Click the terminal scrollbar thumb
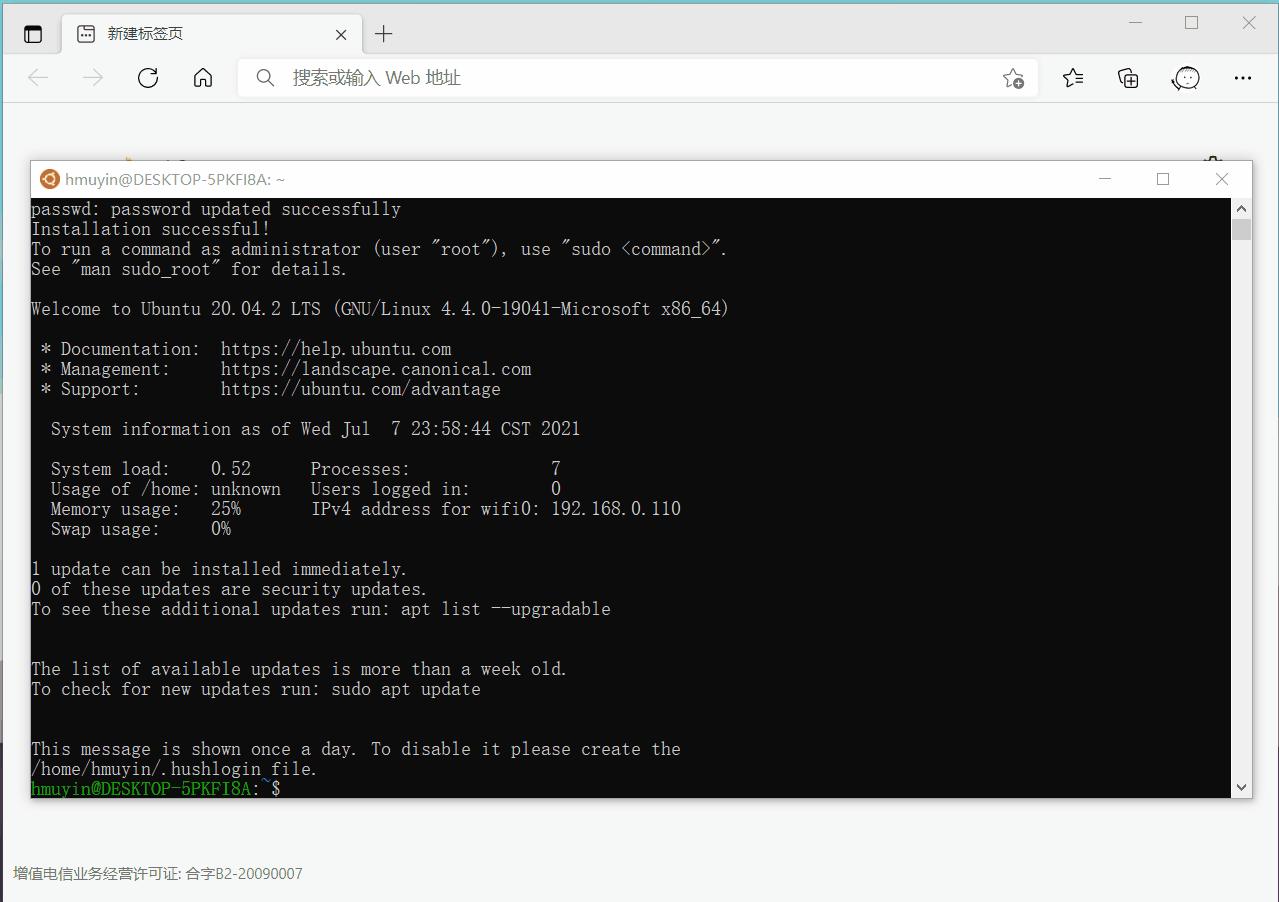The image size is (1279, 902). [x=1241, y=228]
